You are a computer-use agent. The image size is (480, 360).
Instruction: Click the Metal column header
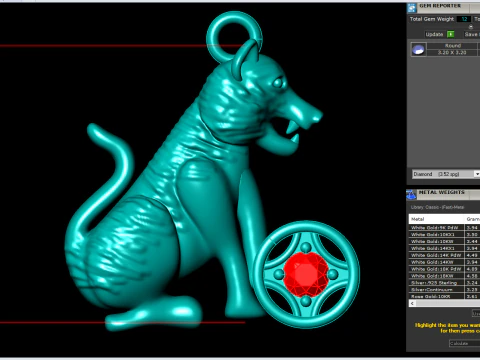pyautogui.click(x=437, y=219)
